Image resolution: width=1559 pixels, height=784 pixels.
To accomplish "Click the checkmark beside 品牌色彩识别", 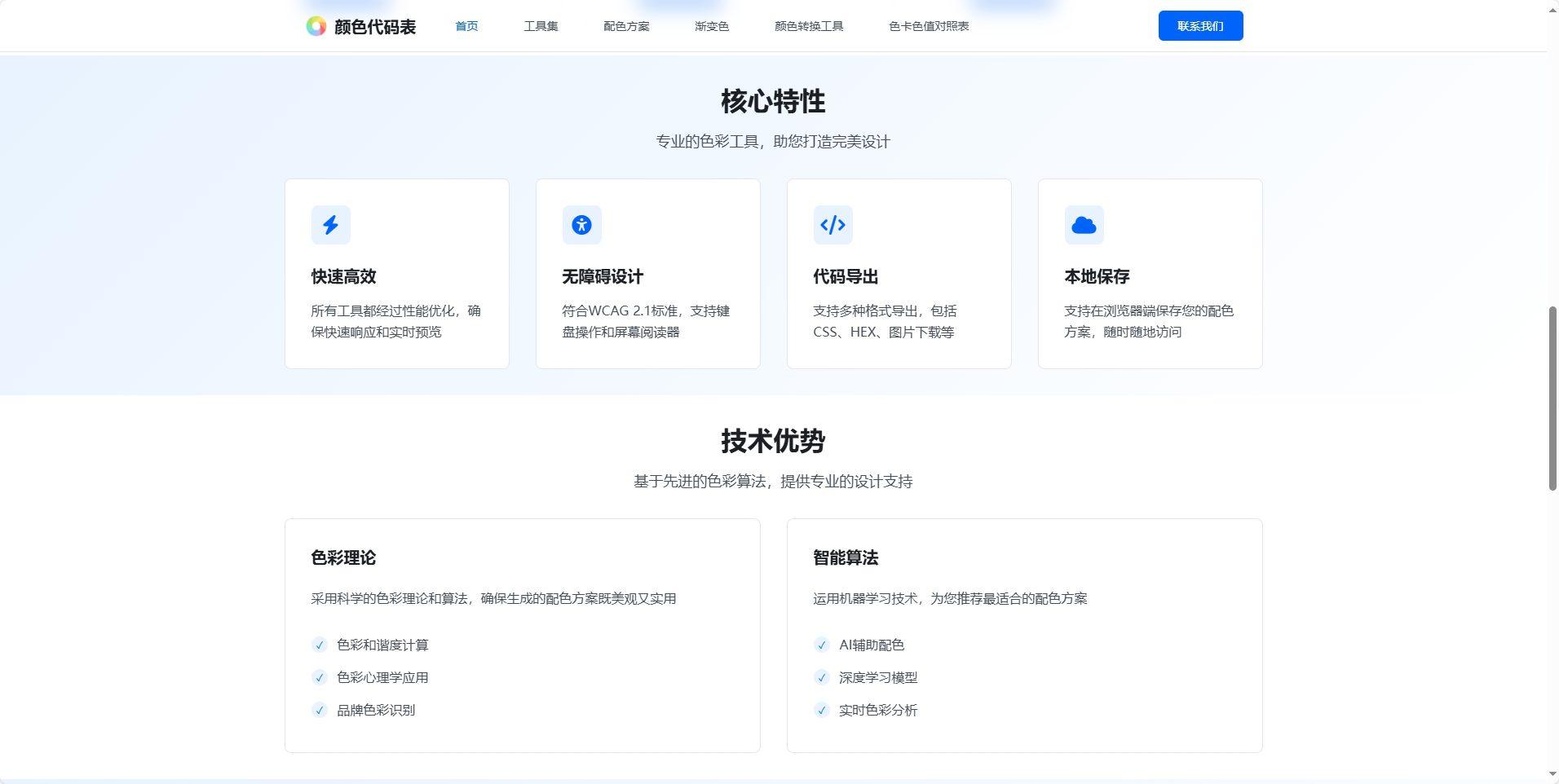I will tap(319, 710).
